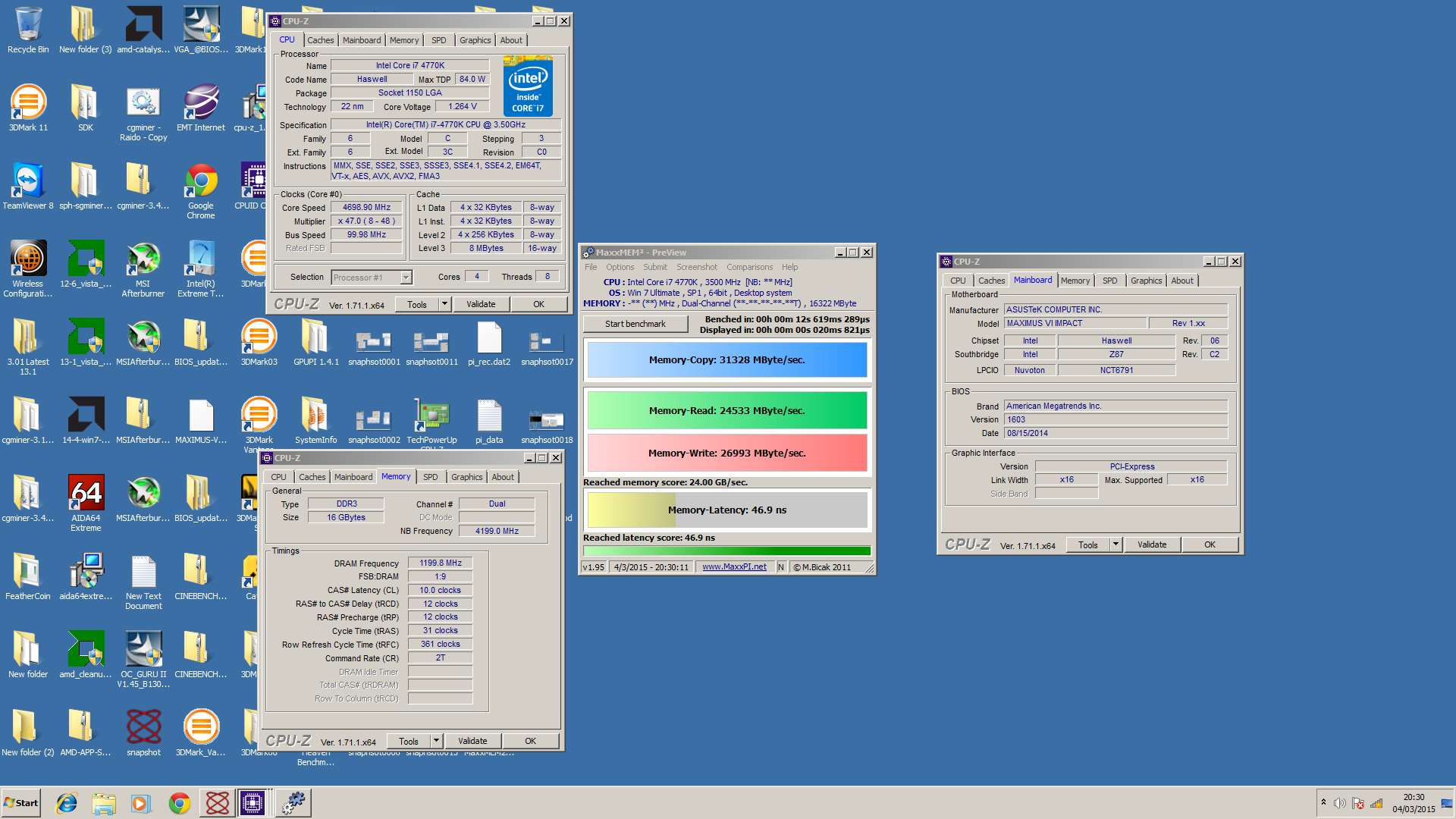Screen dimensions: 1456x819
Task: Switch to the CPU-Z taskbar button
Action: (x=253, y=803)
